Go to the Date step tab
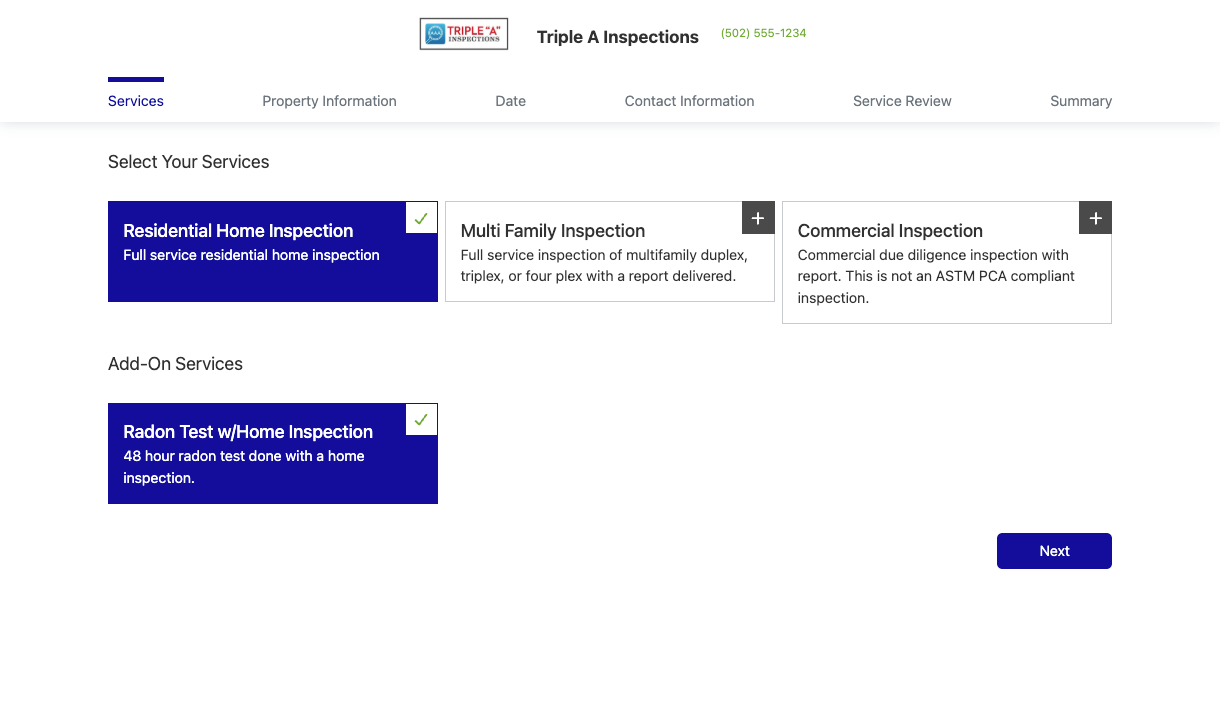The height and width of the screenshot is (722, 1220). (510, 101)
